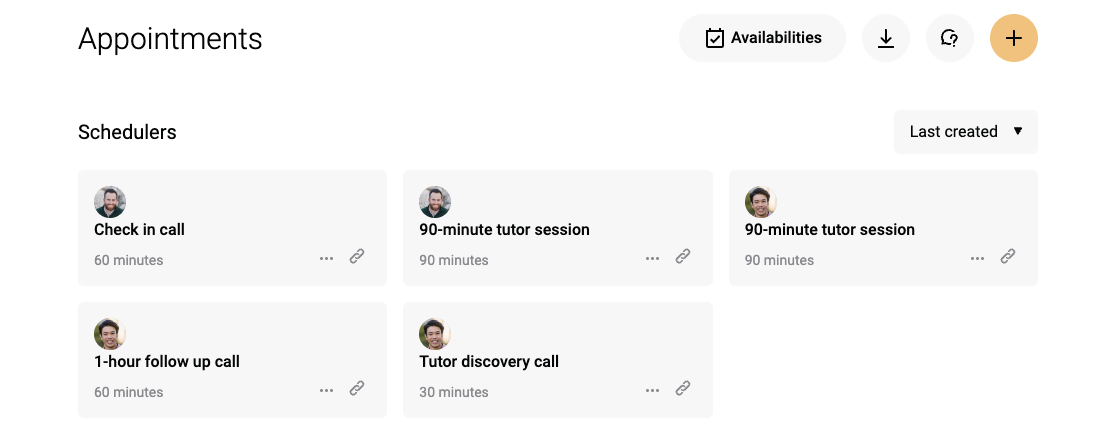Open more options on 1-hour follow up call
Screen dimensions: 1104x440
[326, 391]
